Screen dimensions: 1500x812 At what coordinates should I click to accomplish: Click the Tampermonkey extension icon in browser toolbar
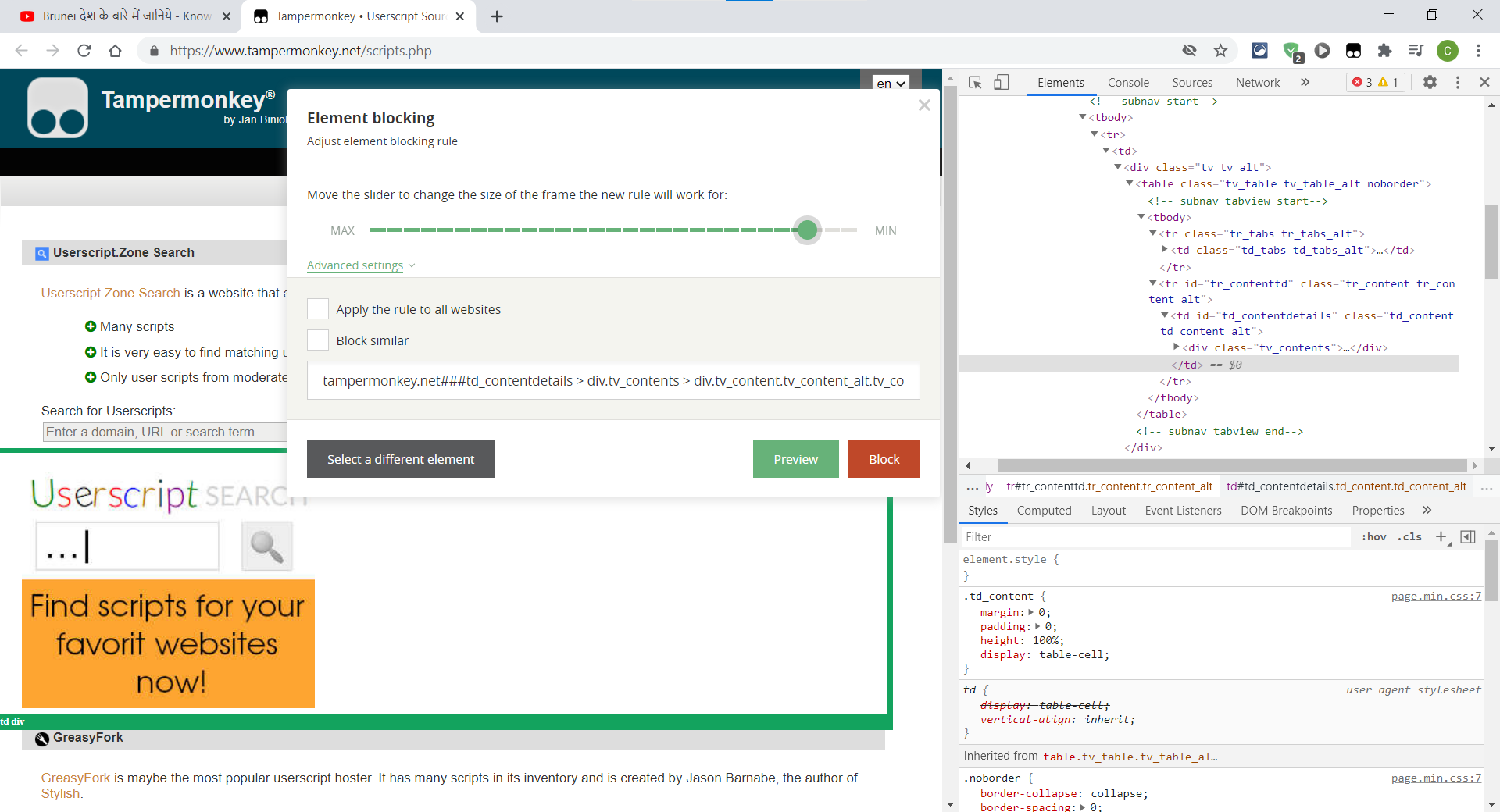(x=1354, y=50)
